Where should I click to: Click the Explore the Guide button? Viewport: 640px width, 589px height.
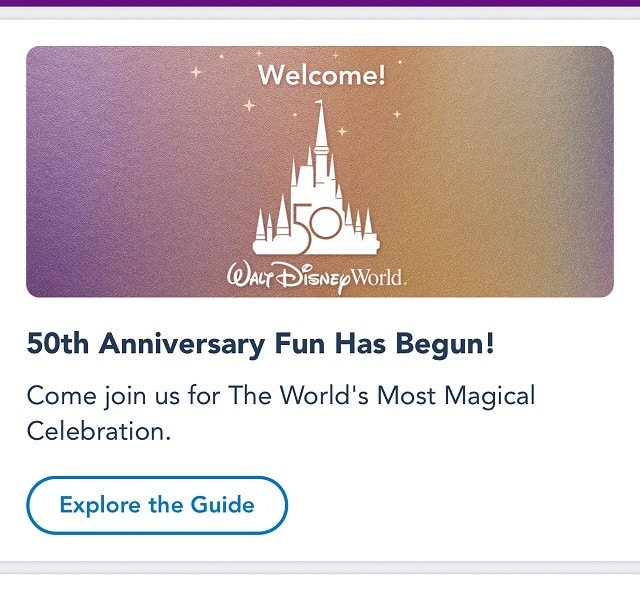tap(157, 505)
